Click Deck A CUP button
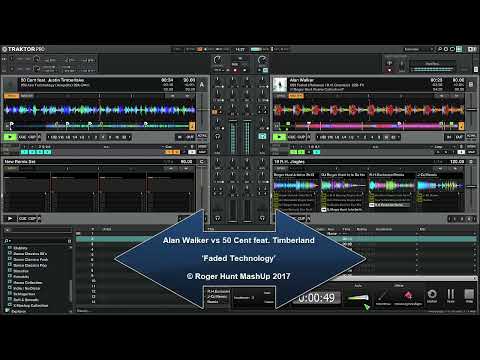Screen dimensions: 480x360 (x=32, y=137)
